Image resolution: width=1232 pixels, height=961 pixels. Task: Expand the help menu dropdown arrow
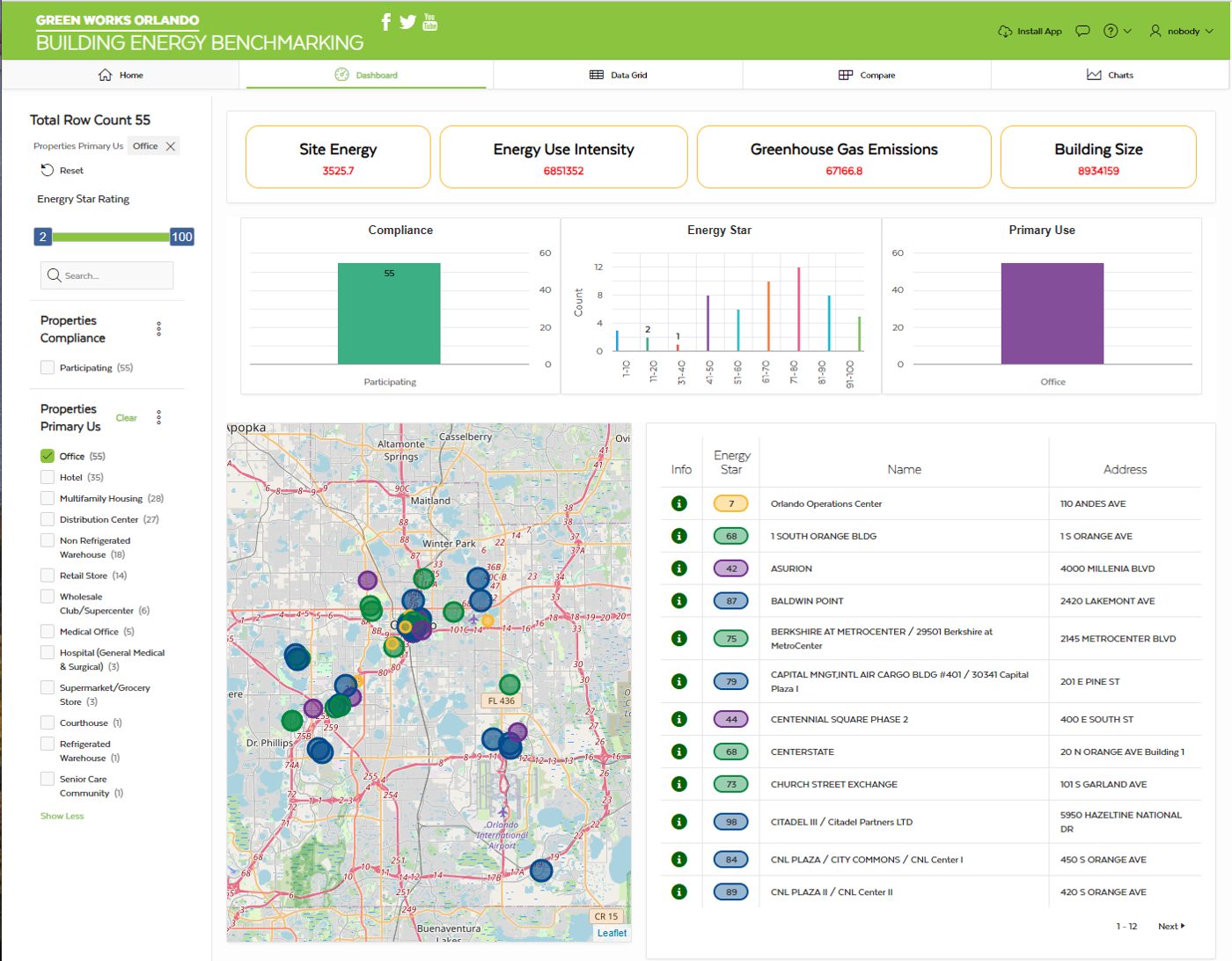(x=1127, y=31)
